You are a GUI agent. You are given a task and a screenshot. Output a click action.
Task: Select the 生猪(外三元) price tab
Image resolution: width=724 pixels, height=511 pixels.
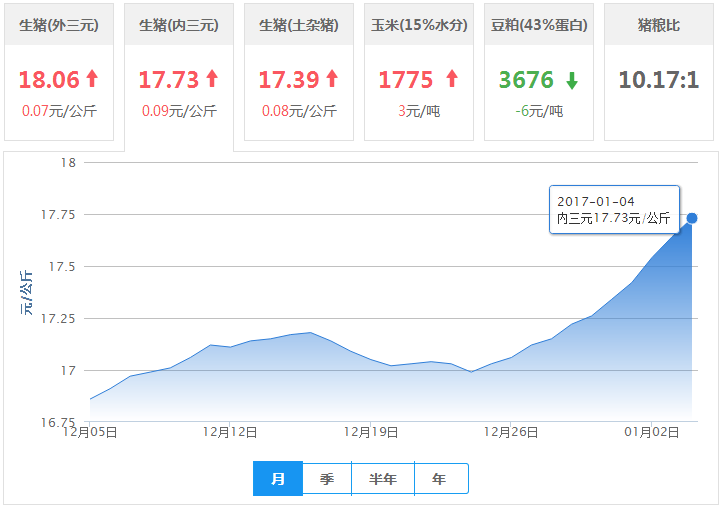tap(59, 72)
